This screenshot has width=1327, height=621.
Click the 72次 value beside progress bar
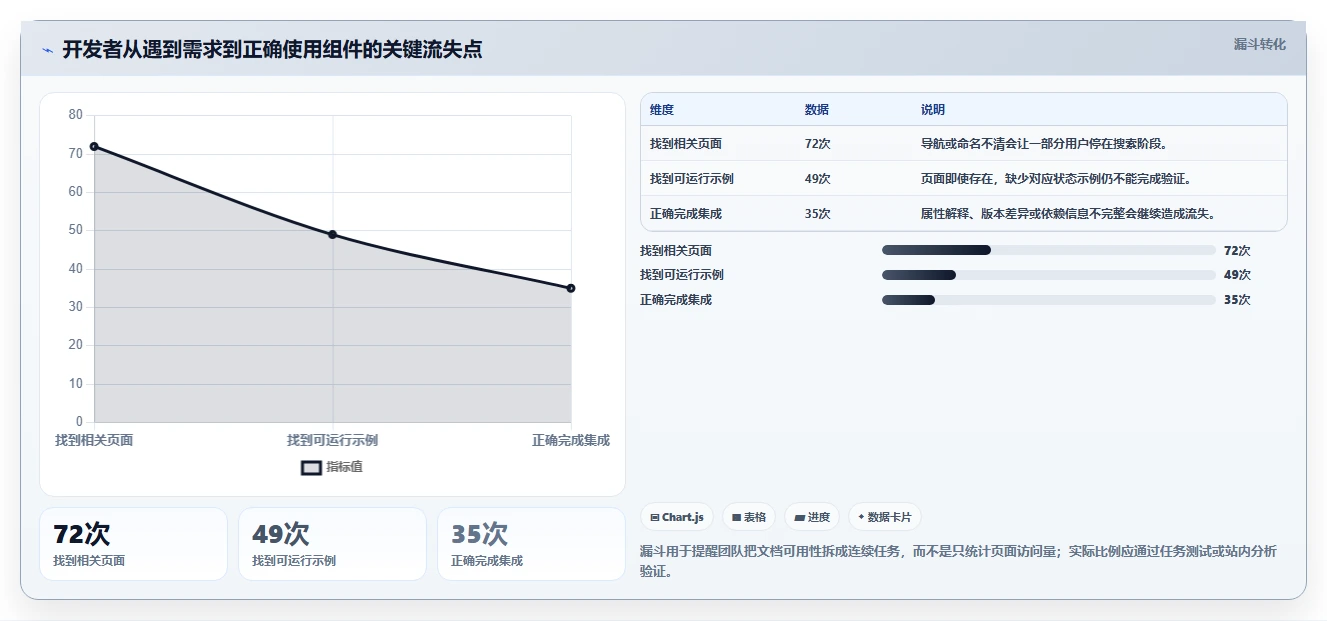point(1237,250)
